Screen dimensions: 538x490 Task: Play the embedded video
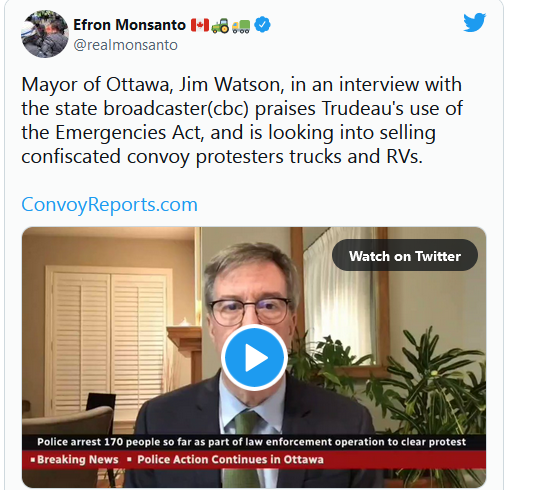pos(254,358)
